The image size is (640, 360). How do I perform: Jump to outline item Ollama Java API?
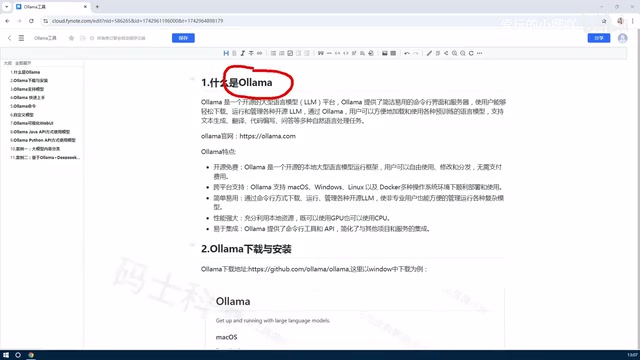coord(40,132)
